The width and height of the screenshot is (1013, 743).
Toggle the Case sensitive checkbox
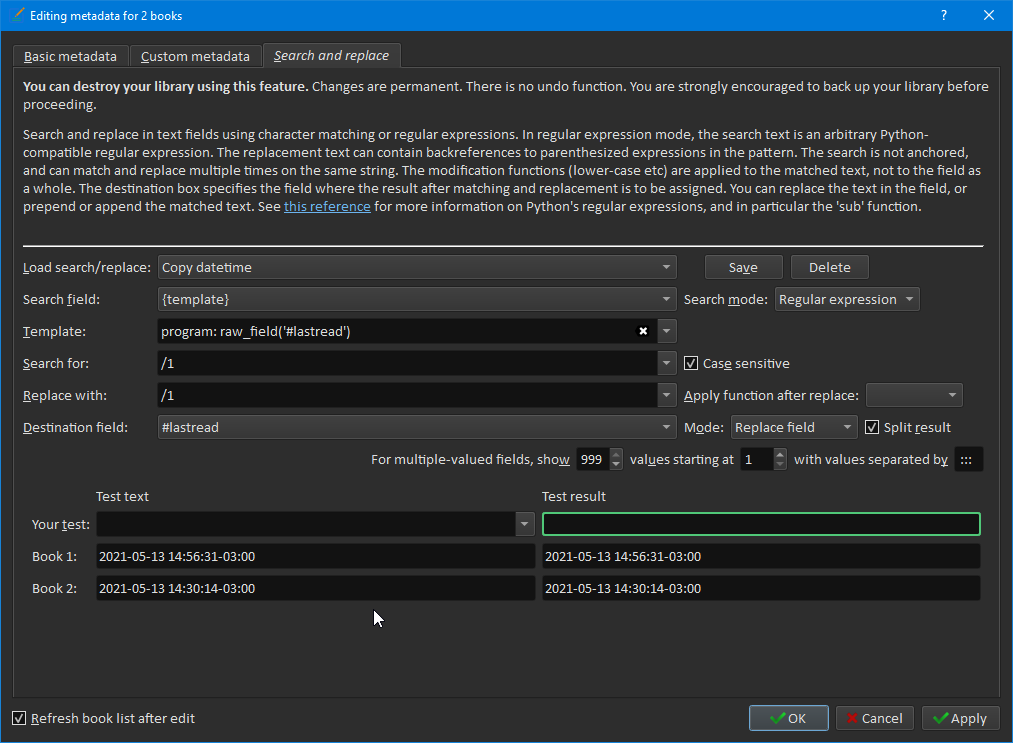pyautogui.click(x=691, y=363)
